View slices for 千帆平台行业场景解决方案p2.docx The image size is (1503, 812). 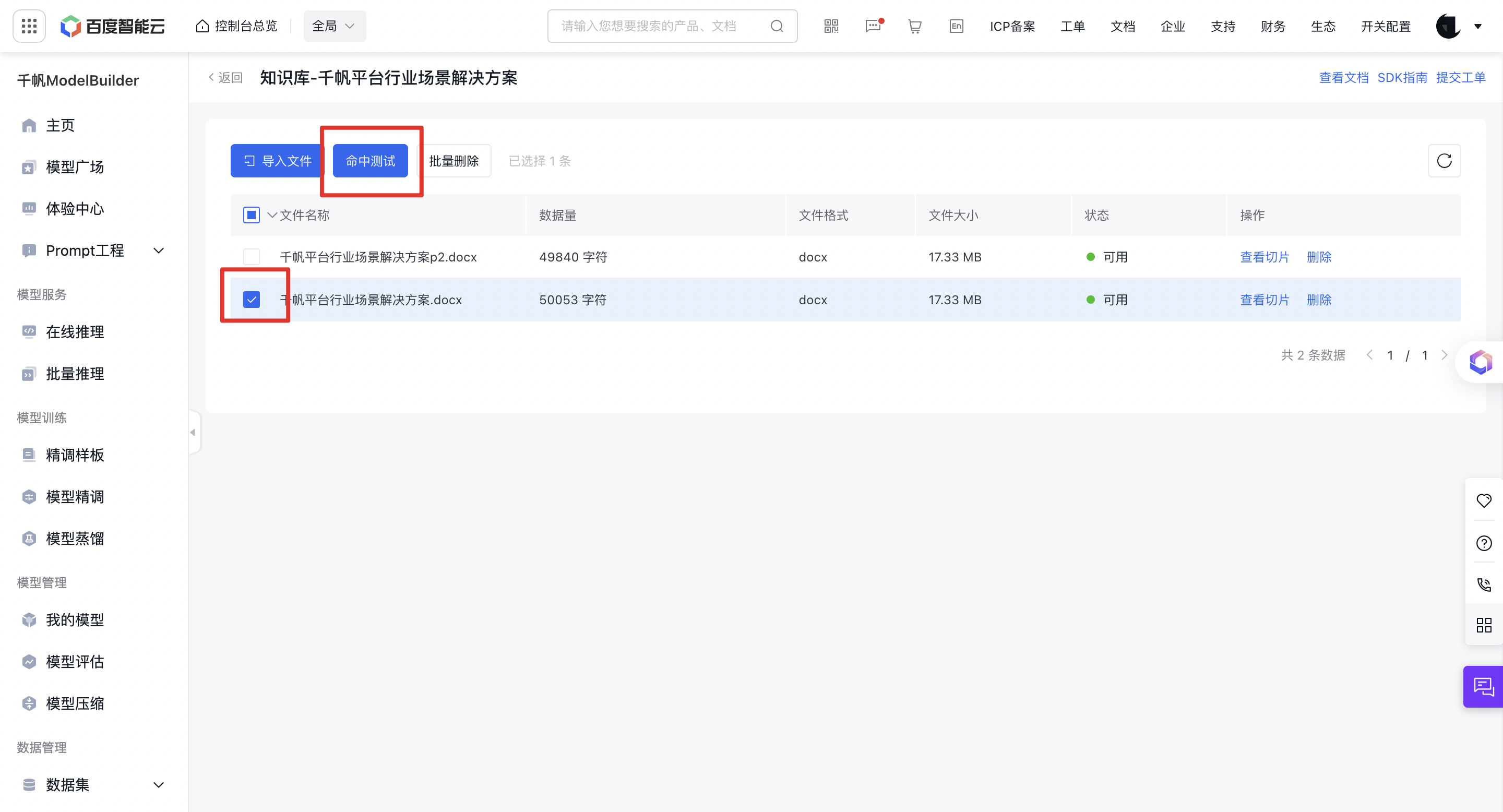[1265, 257]
